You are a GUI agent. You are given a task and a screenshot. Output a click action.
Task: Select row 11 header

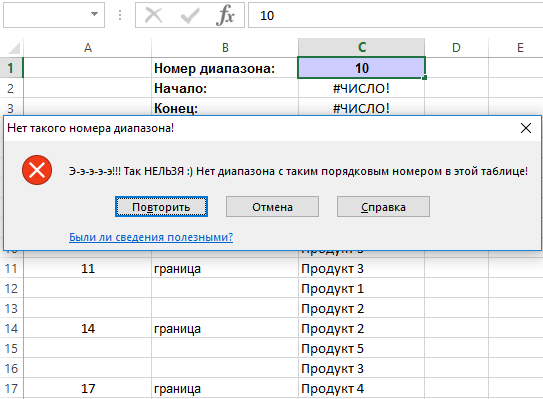pos(11,268)
